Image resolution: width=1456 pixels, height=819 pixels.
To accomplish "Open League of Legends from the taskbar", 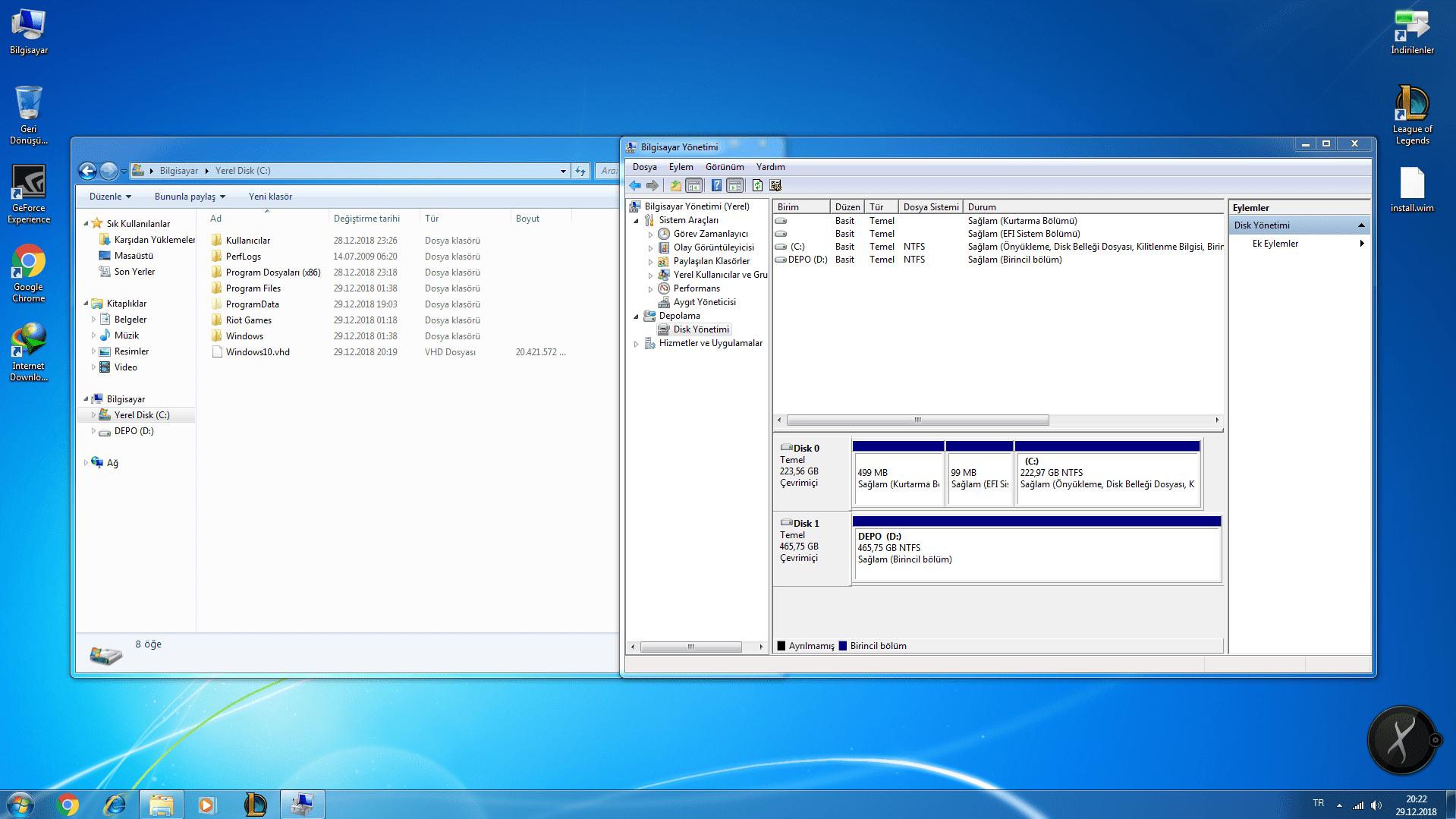I will coord(255,804).
